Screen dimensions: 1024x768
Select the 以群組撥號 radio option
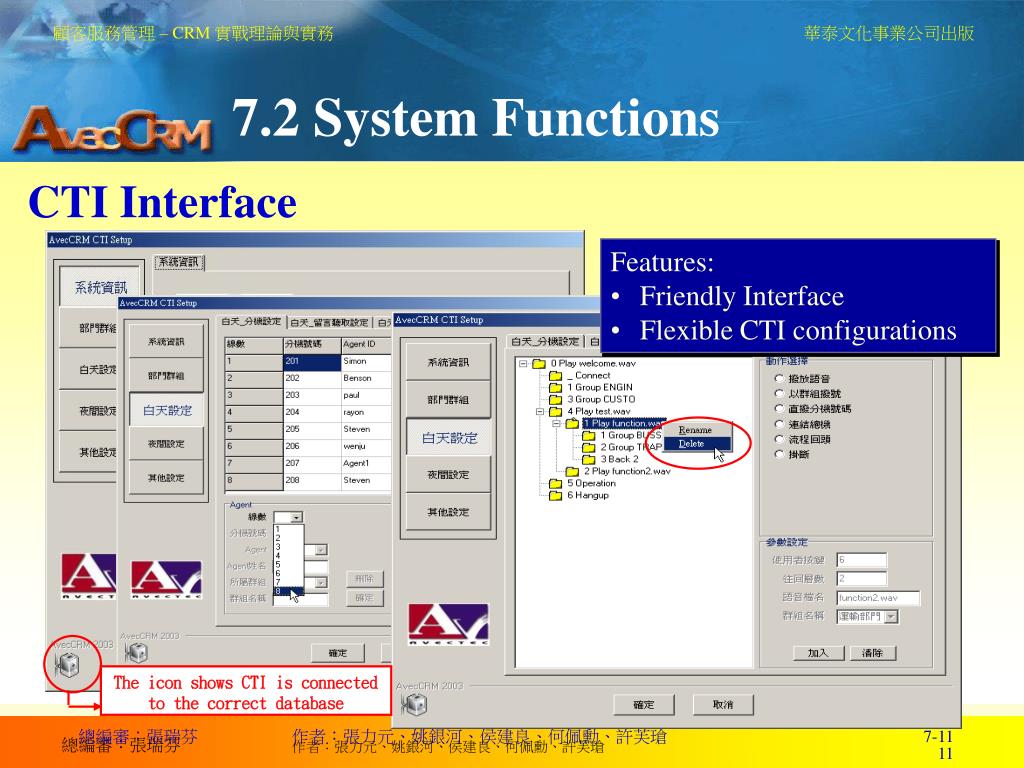coord(778,394)
